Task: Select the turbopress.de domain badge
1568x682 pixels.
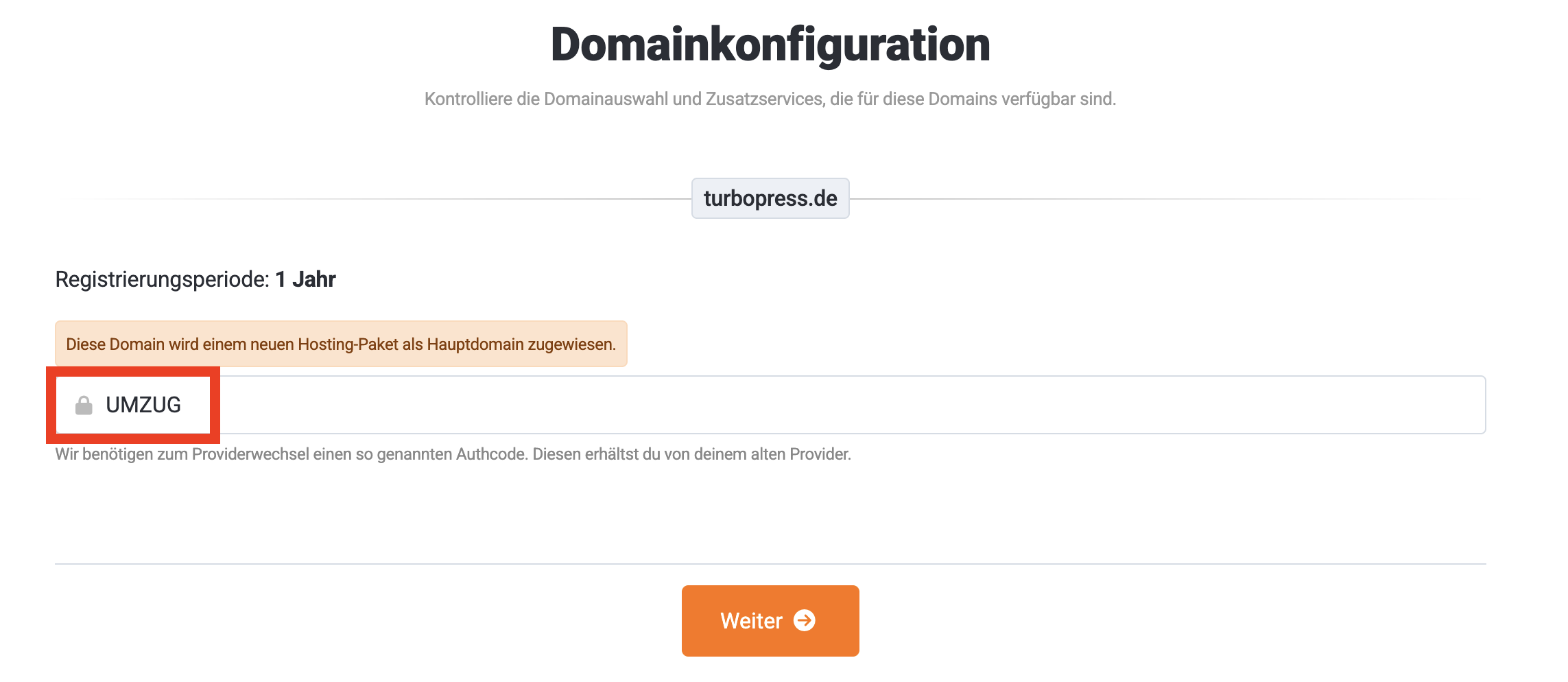Action: coord(770,198)
